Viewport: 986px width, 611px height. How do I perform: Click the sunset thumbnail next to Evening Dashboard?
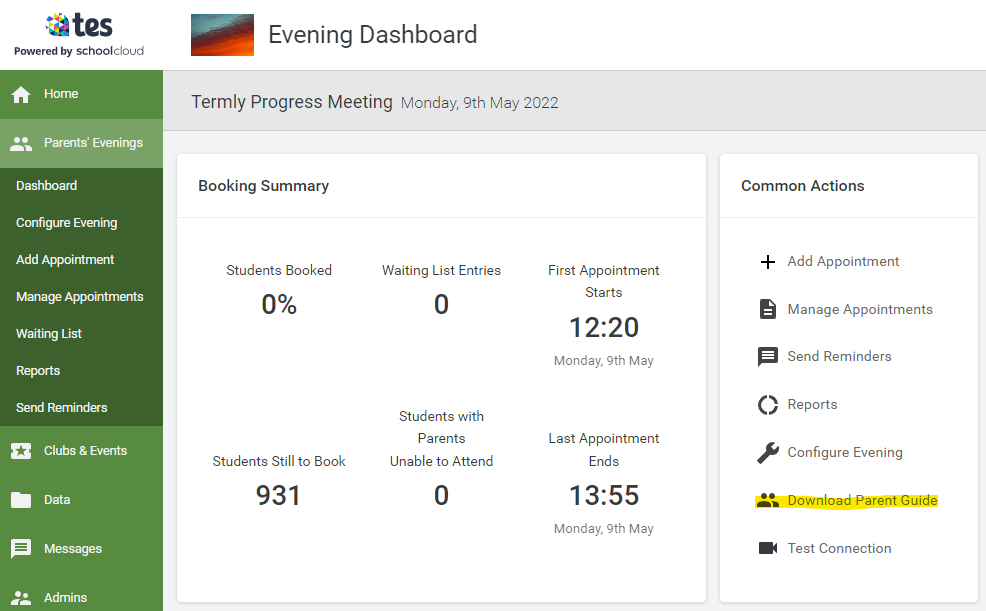click(222, 35)
